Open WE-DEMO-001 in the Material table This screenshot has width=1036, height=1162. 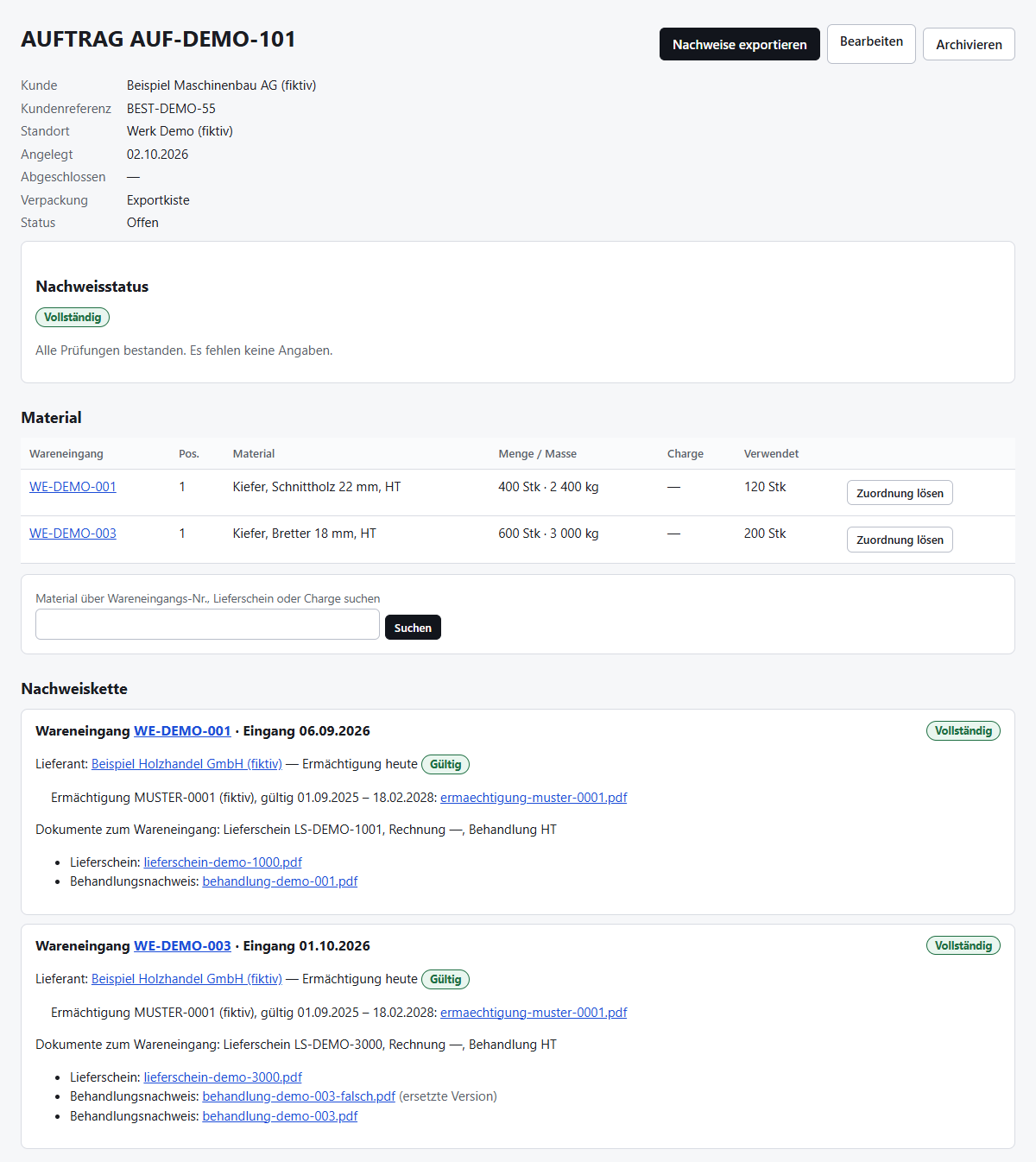coord(73,487)
